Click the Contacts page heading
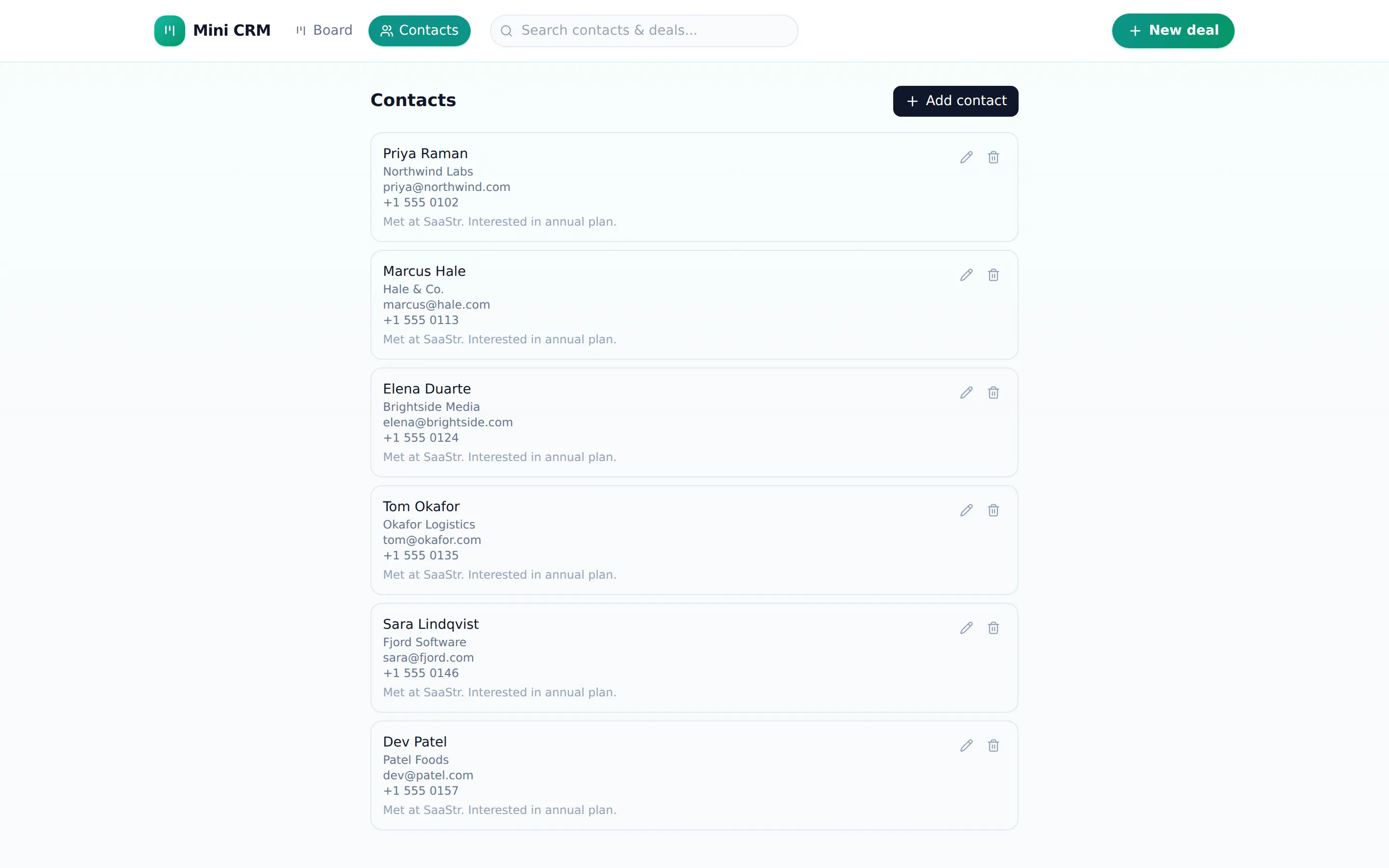Image resolution: width=1389 pixels, height=868 pixels. click(413, 100)
